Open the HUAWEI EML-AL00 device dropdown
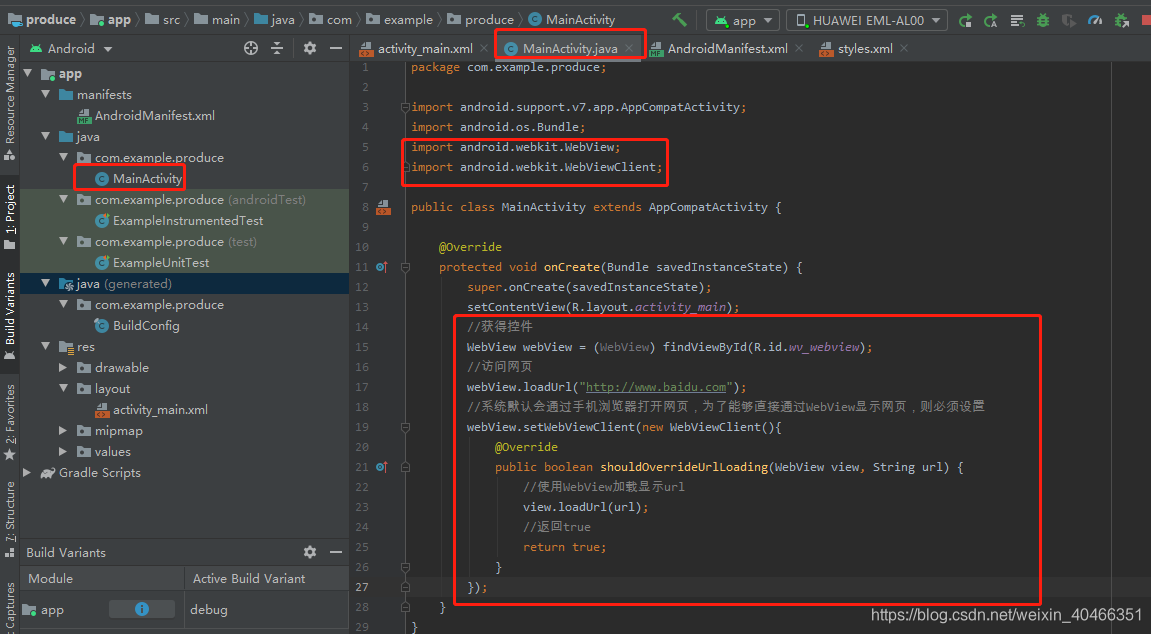The width and height of the screenshot is (1151, 634). pyautogui.click(x=867, y=21)
